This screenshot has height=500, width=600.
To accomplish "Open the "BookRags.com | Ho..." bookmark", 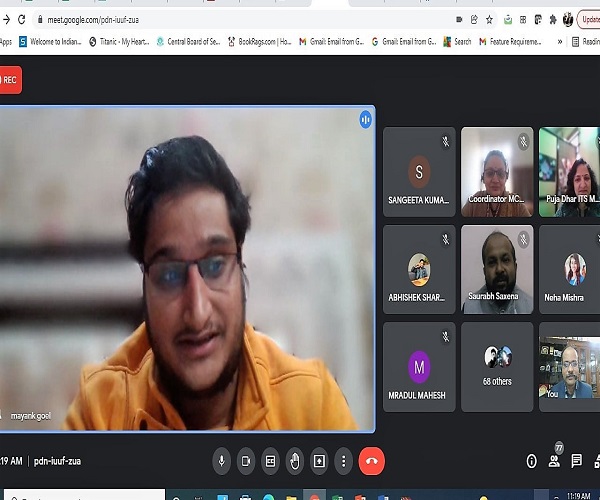I will (259, 41).
